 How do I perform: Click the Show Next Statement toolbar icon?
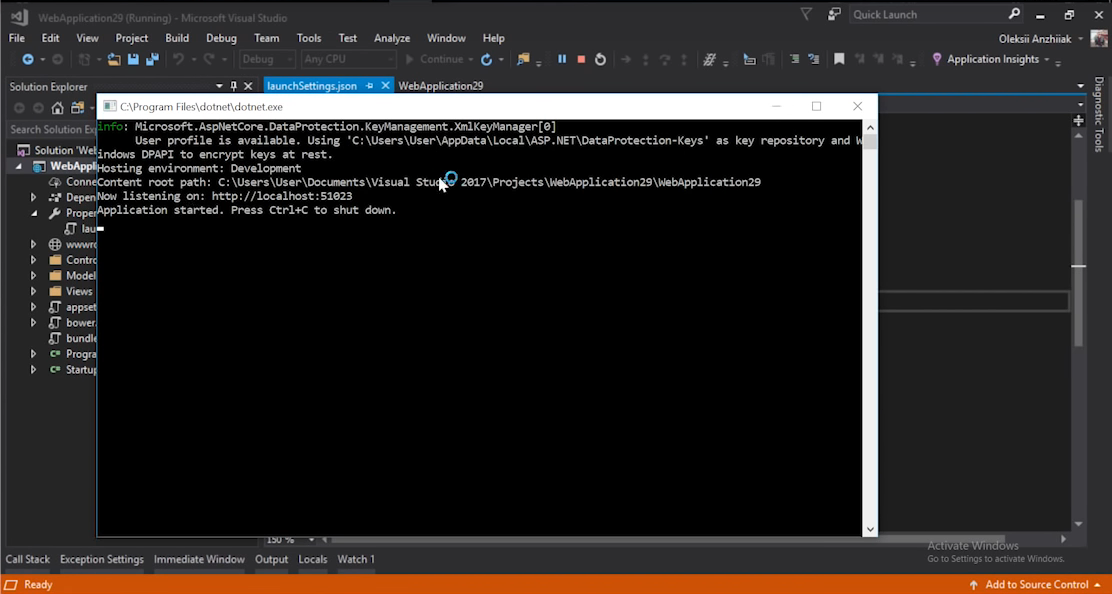tap(626, 60)
